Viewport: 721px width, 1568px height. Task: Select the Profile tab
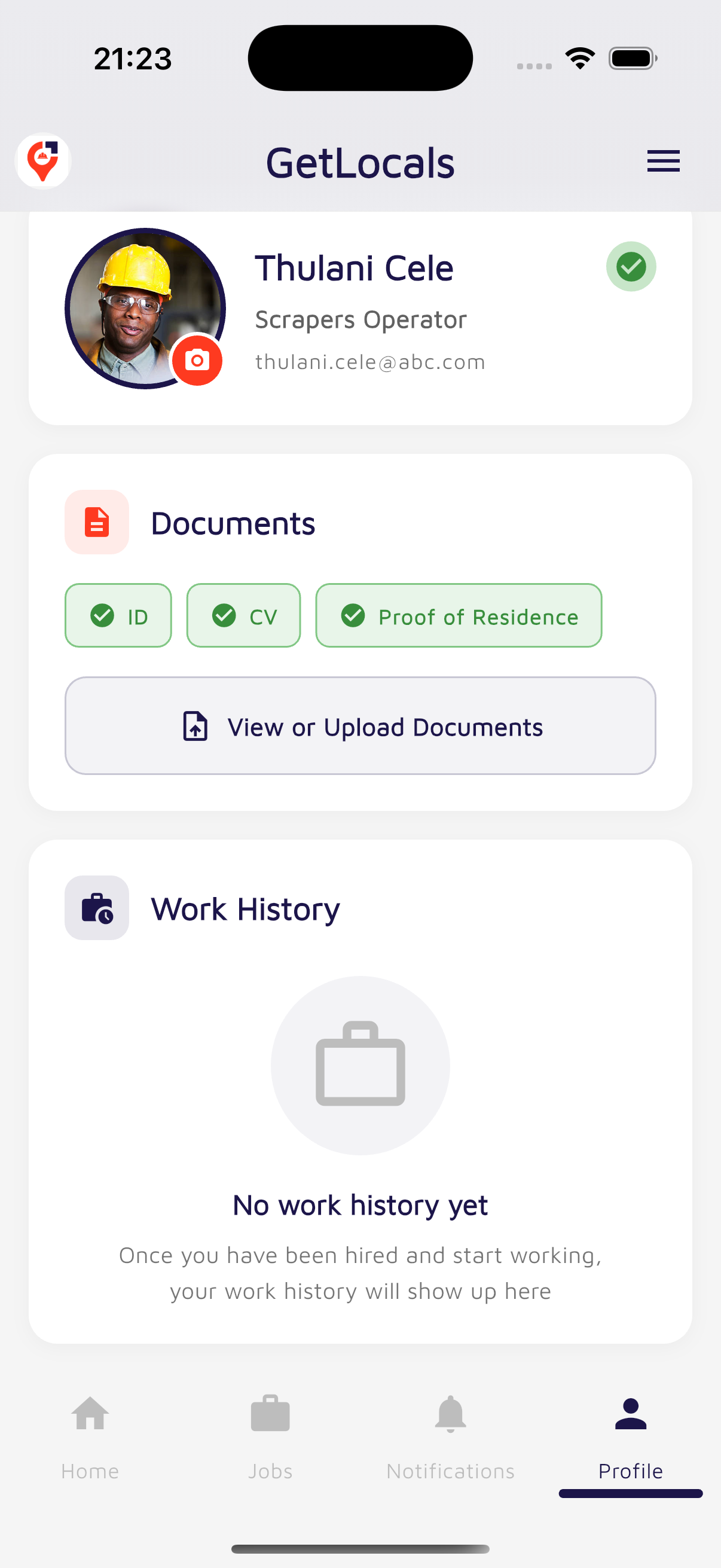click(630, 1438)
